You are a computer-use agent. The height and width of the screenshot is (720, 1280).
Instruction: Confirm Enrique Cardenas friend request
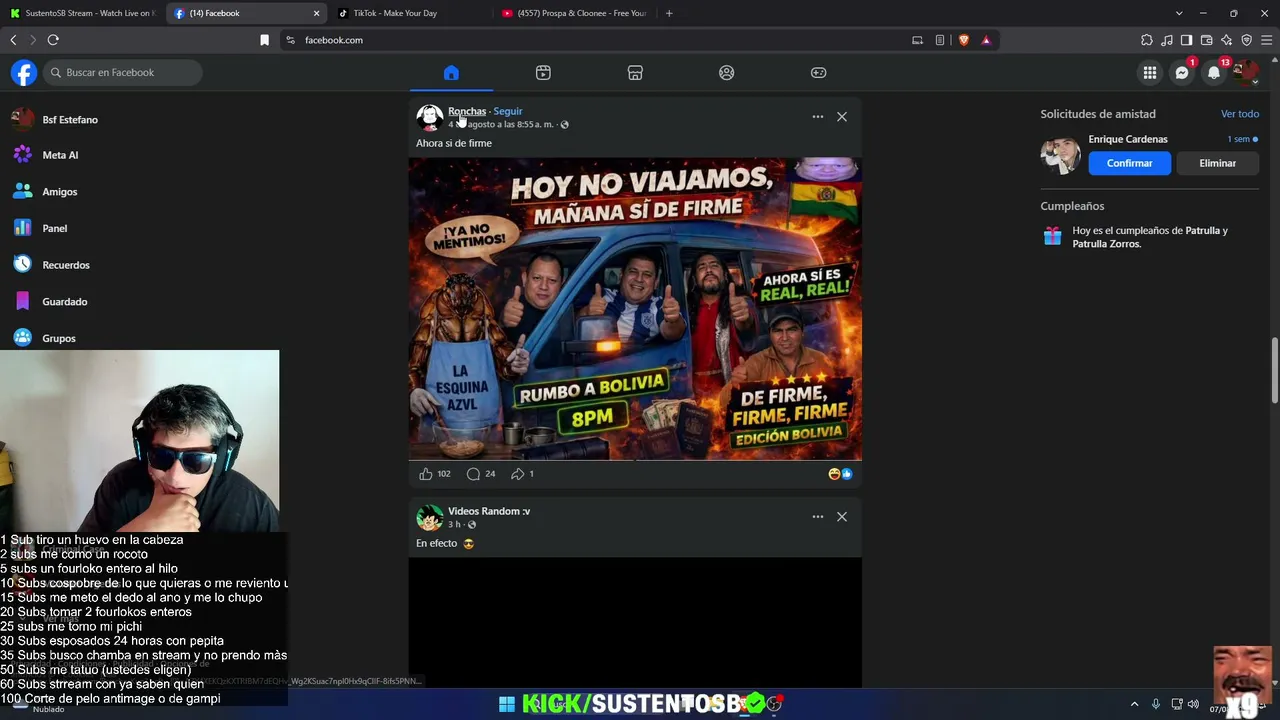[1130, 163]
